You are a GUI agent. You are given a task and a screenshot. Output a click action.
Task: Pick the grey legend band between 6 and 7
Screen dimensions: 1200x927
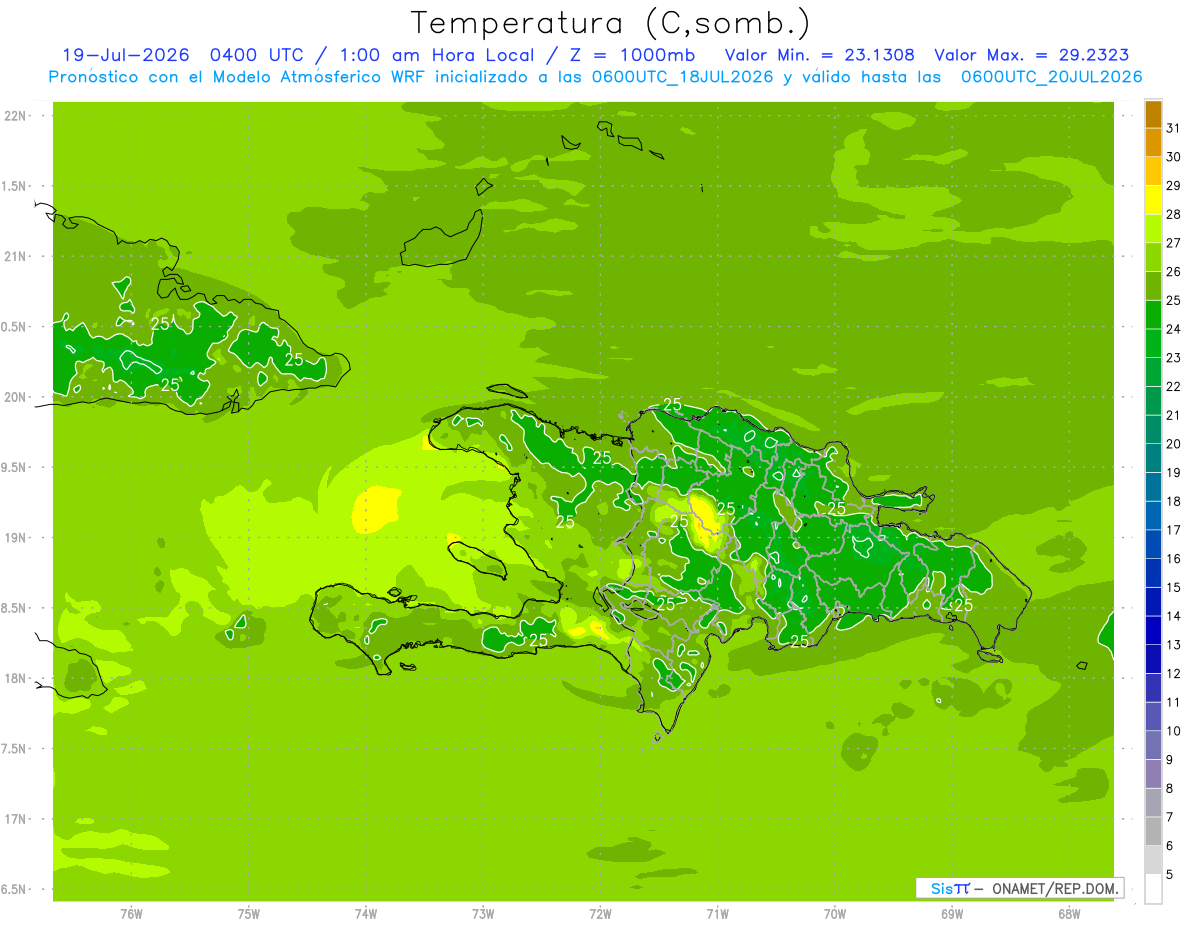pyautogui.click(x=1153, y=832)
